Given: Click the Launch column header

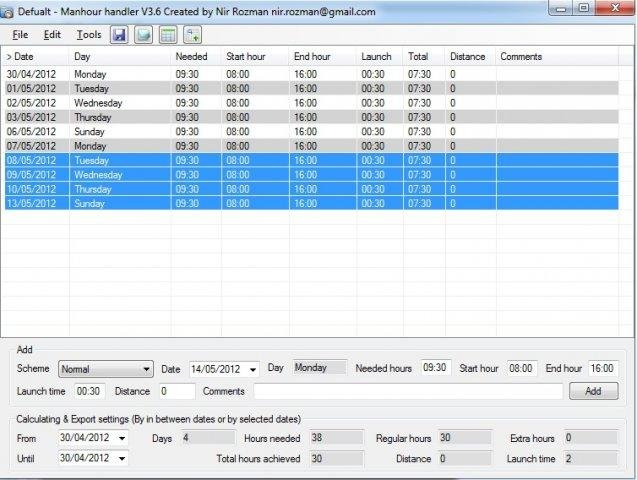Looking at the screenshot, I should pos(380,56).
